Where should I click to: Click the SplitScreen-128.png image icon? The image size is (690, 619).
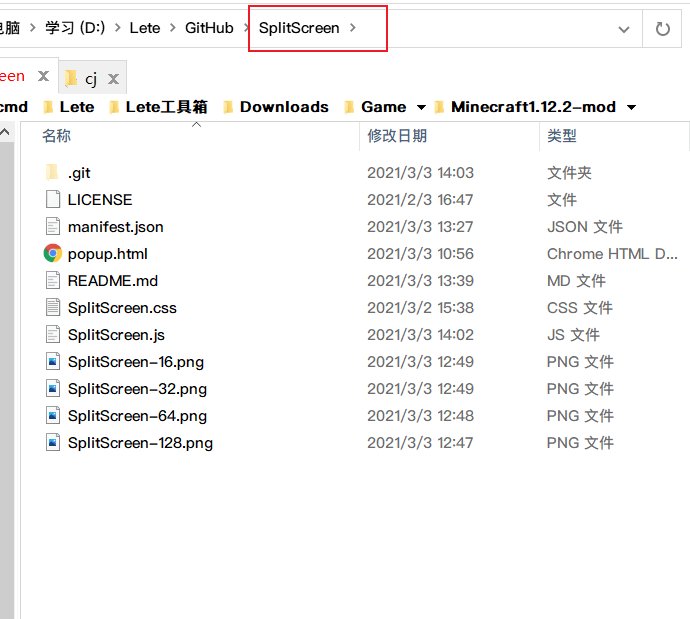[53, 443]
